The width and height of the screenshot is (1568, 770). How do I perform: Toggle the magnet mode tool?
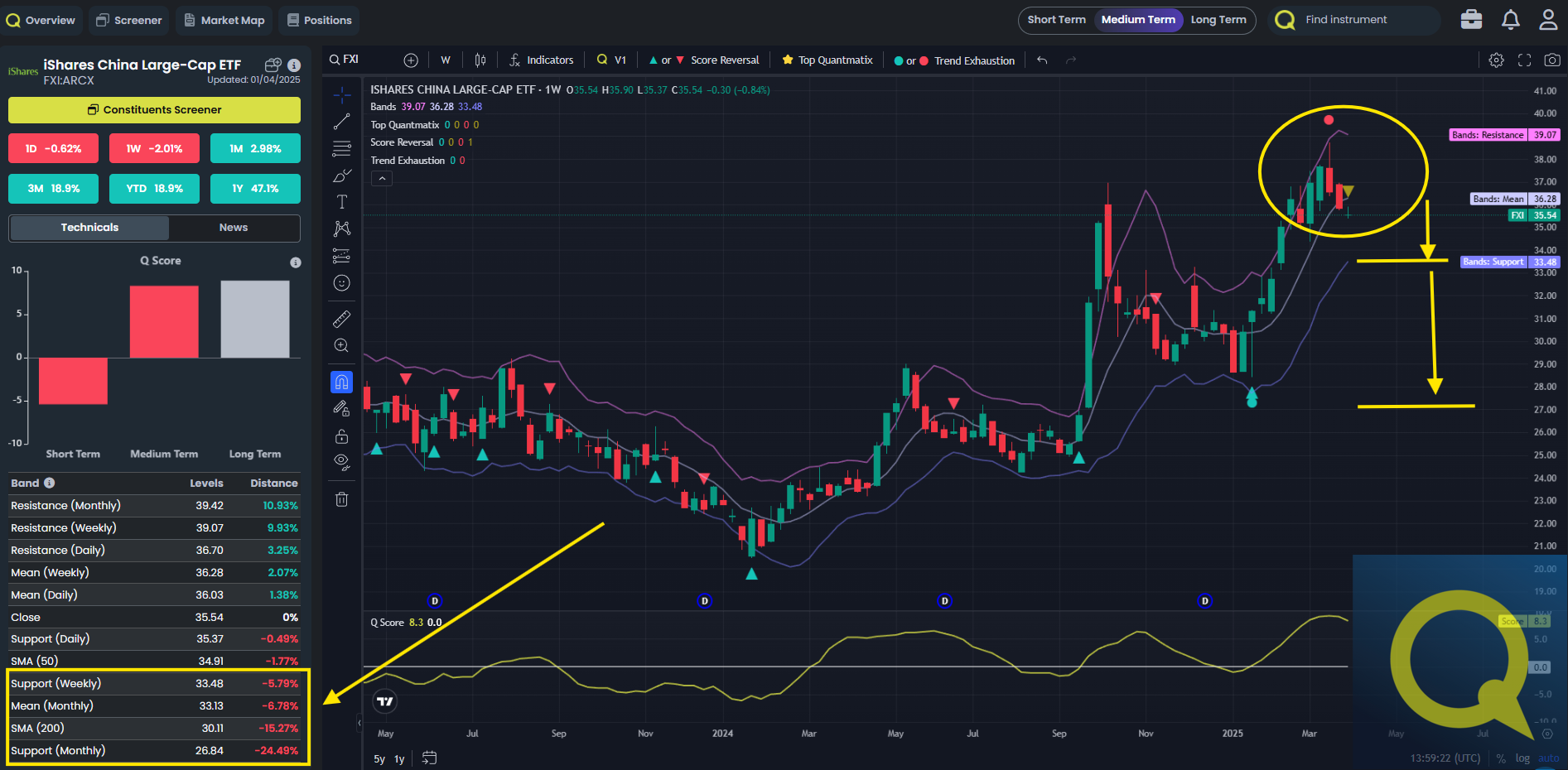(341, 382)
